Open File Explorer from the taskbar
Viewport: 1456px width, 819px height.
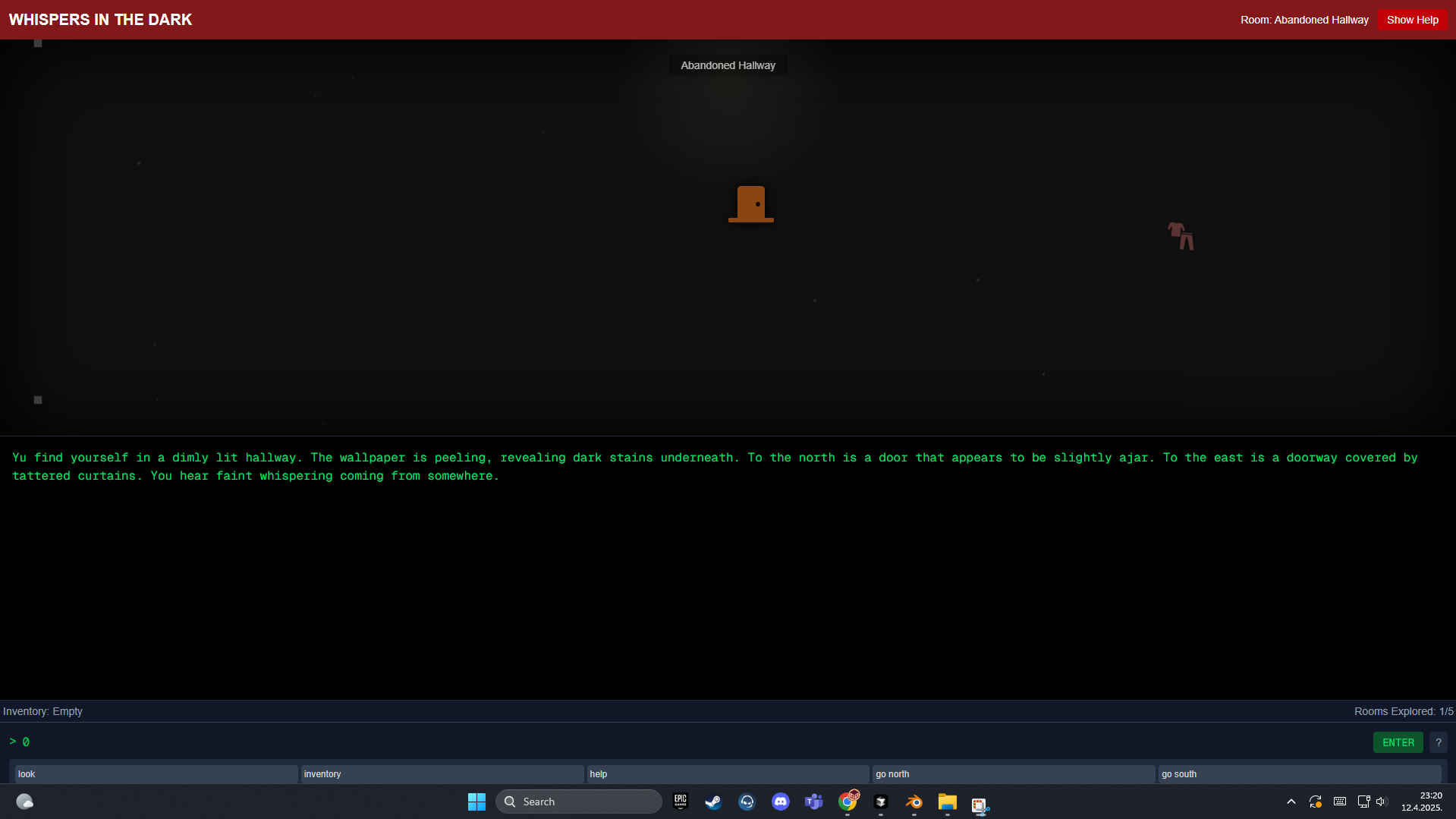948,802
